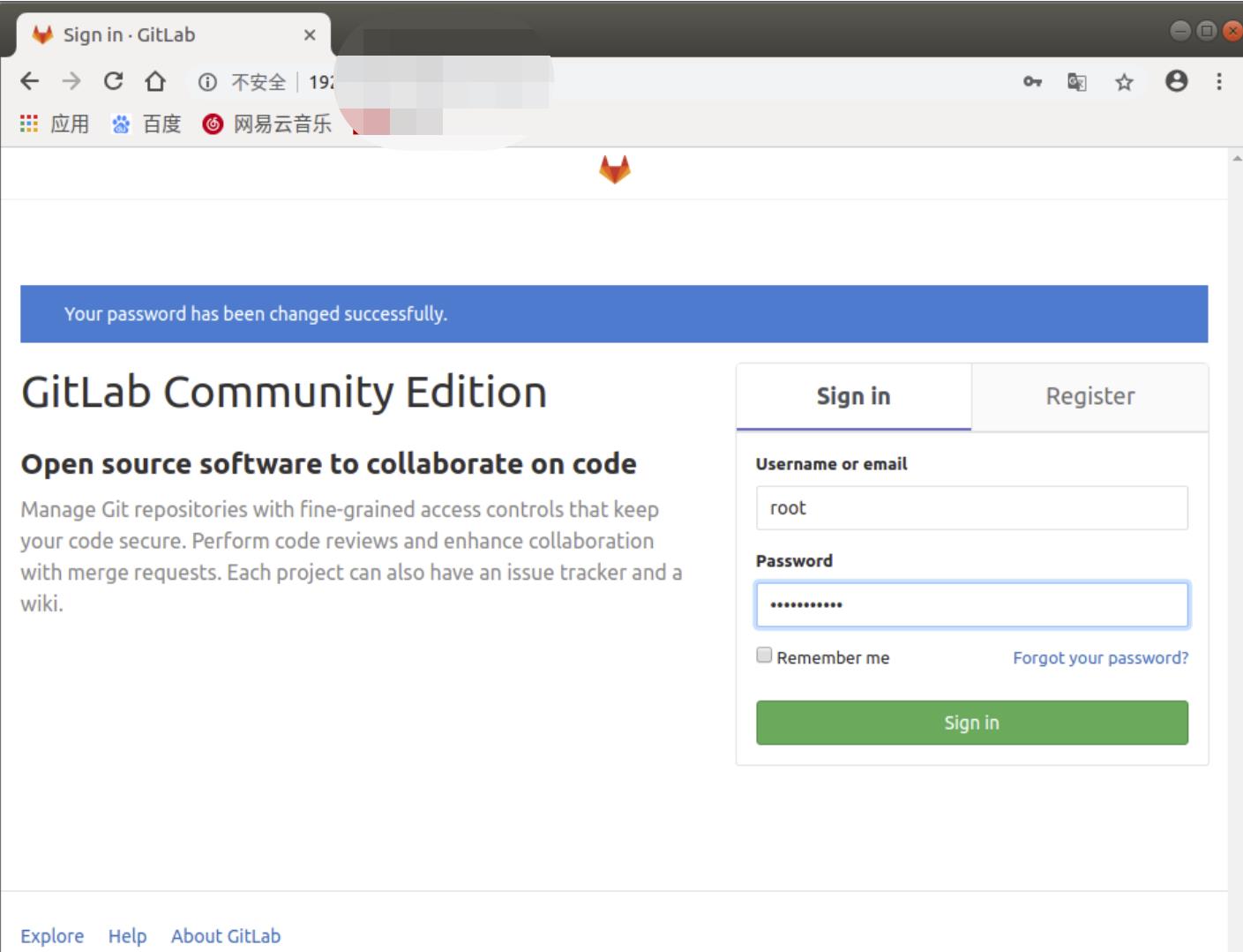Select the Sign in · GitLab browser tab
This screenshot has height=952, width=1243.
click(x=173, y=35)
